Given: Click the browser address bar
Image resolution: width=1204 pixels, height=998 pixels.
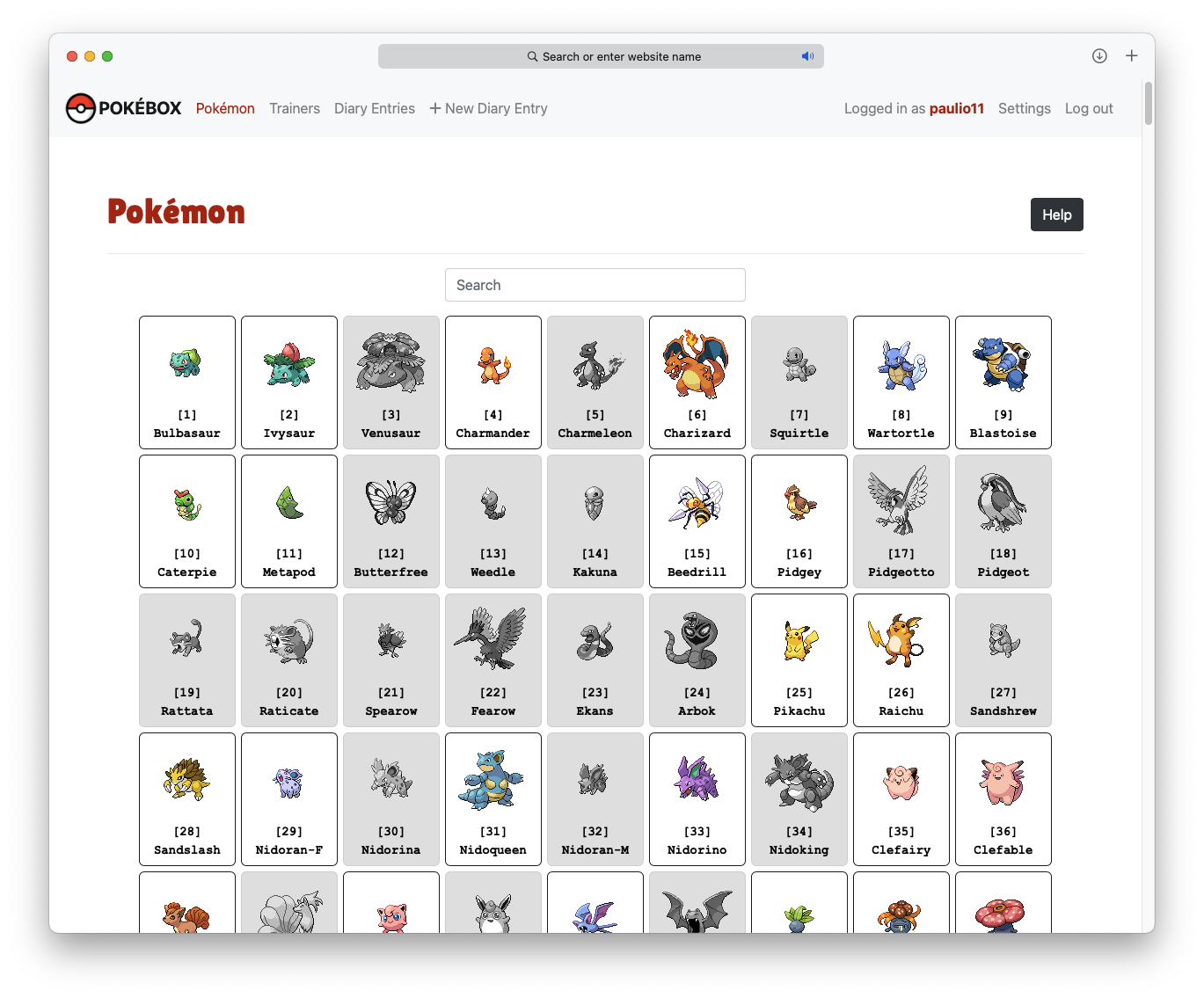Looking at the screenshot, I should coord(601,56).
